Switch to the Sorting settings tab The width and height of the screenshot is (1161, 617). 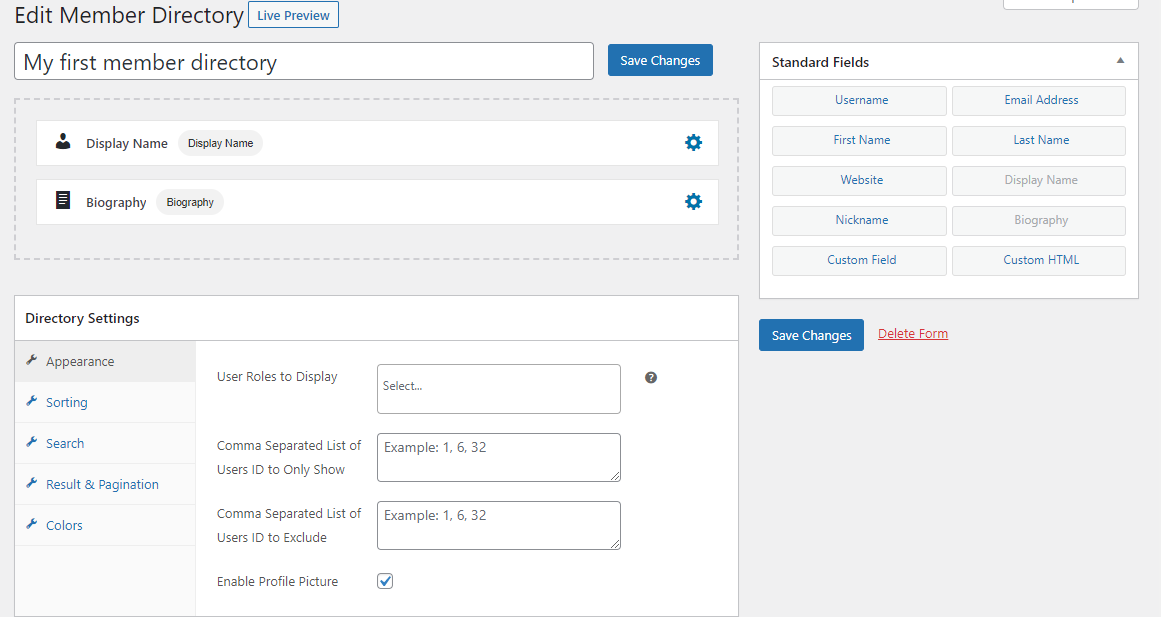click(x=105, y=402)
